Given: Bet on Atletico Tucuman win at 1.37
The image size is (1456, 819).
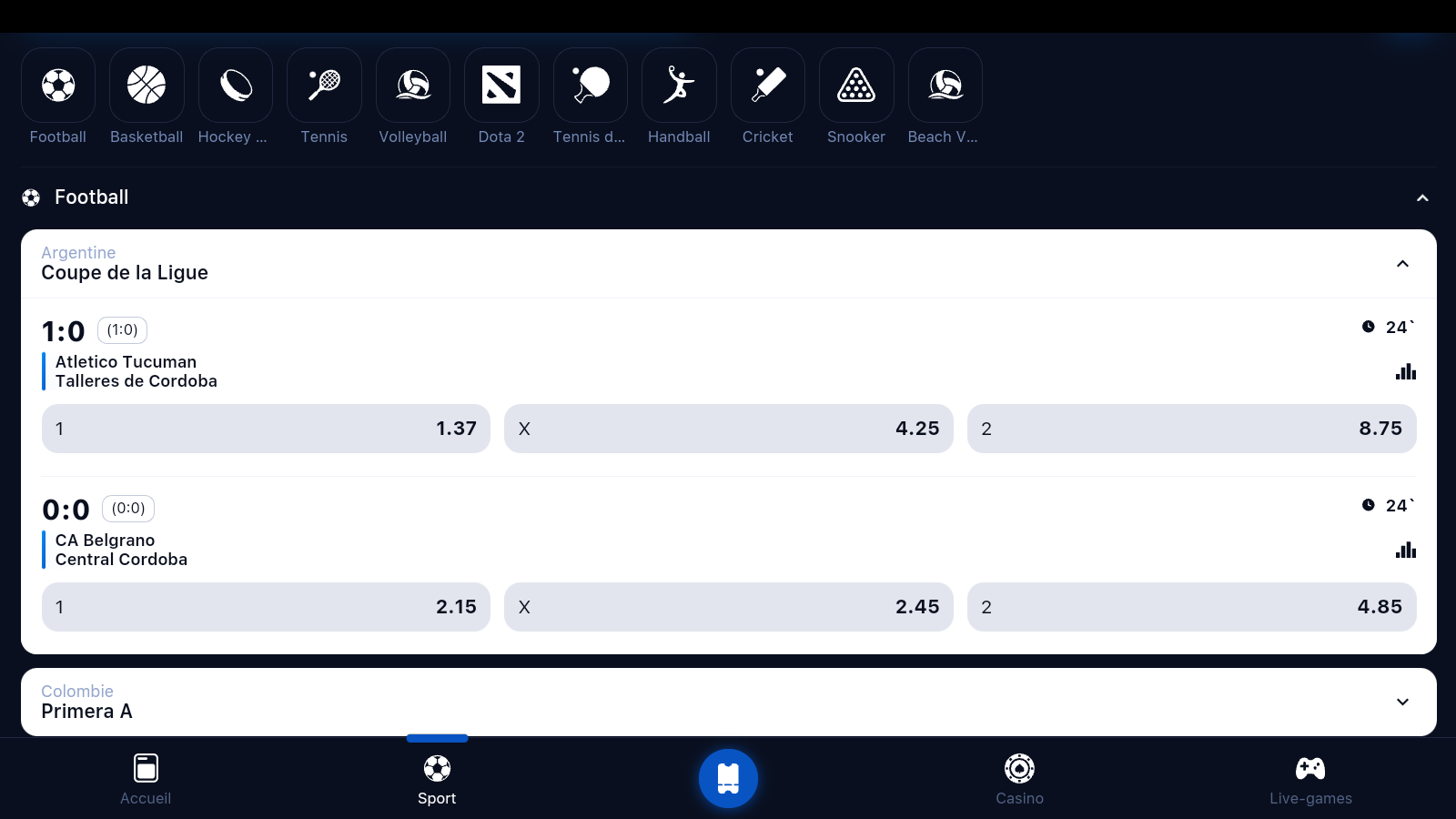Looking at the screenshot, I should point(266,429).
